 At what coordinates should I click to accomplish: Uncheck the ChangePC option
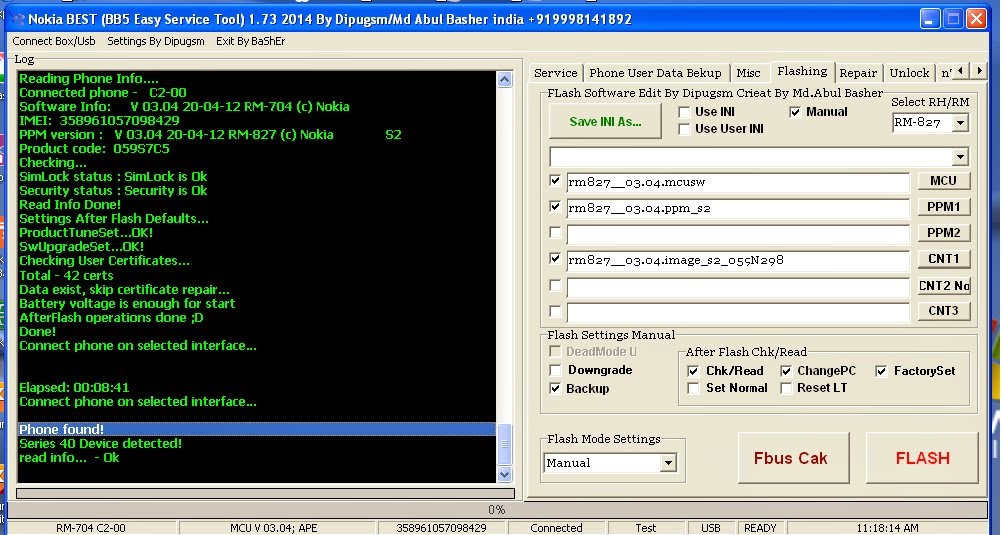(786, 371)
